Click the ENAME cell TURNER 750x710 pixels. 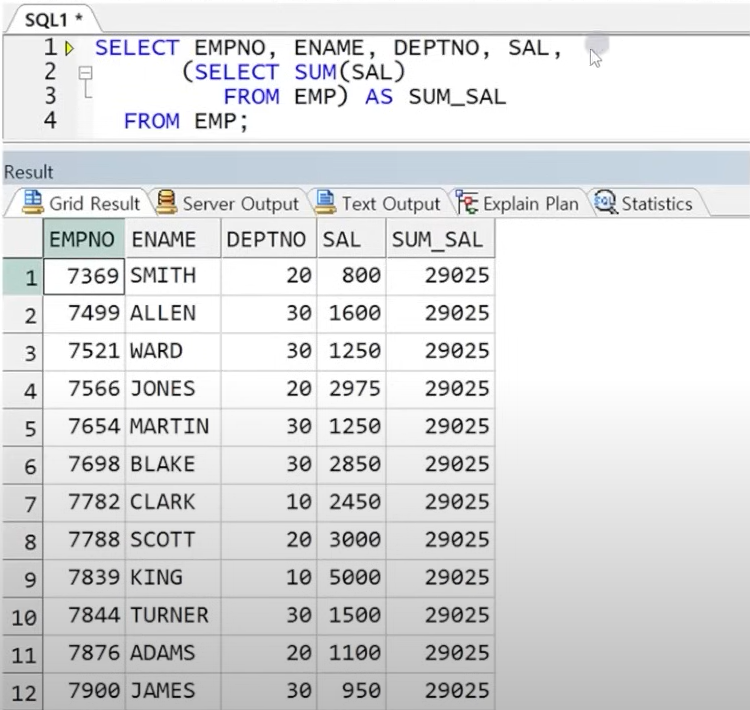click(x=173, y=616)
